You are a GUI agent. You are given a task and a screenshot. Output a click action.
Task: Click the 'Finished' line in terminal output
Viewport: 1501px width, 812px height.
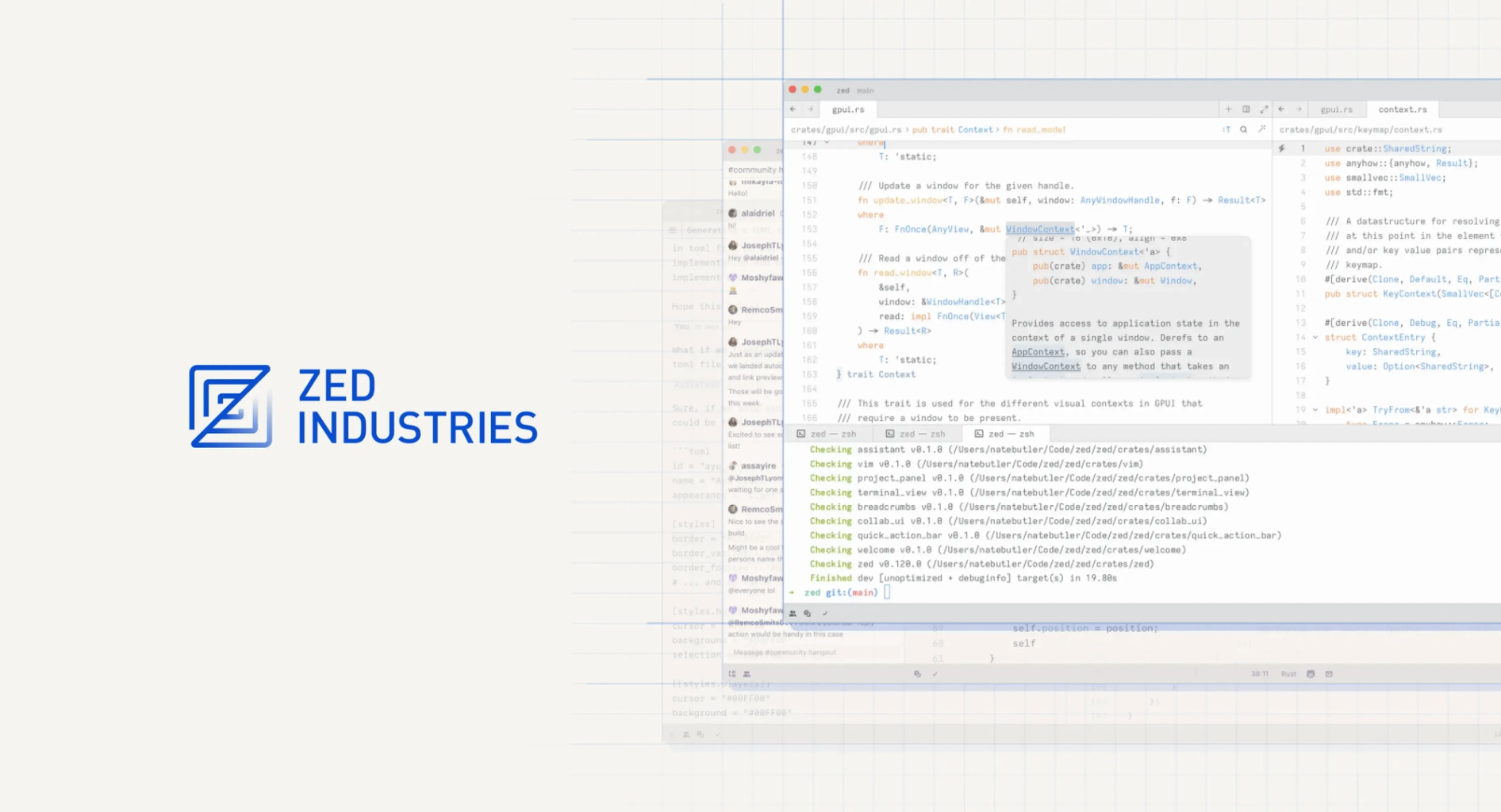963,578
